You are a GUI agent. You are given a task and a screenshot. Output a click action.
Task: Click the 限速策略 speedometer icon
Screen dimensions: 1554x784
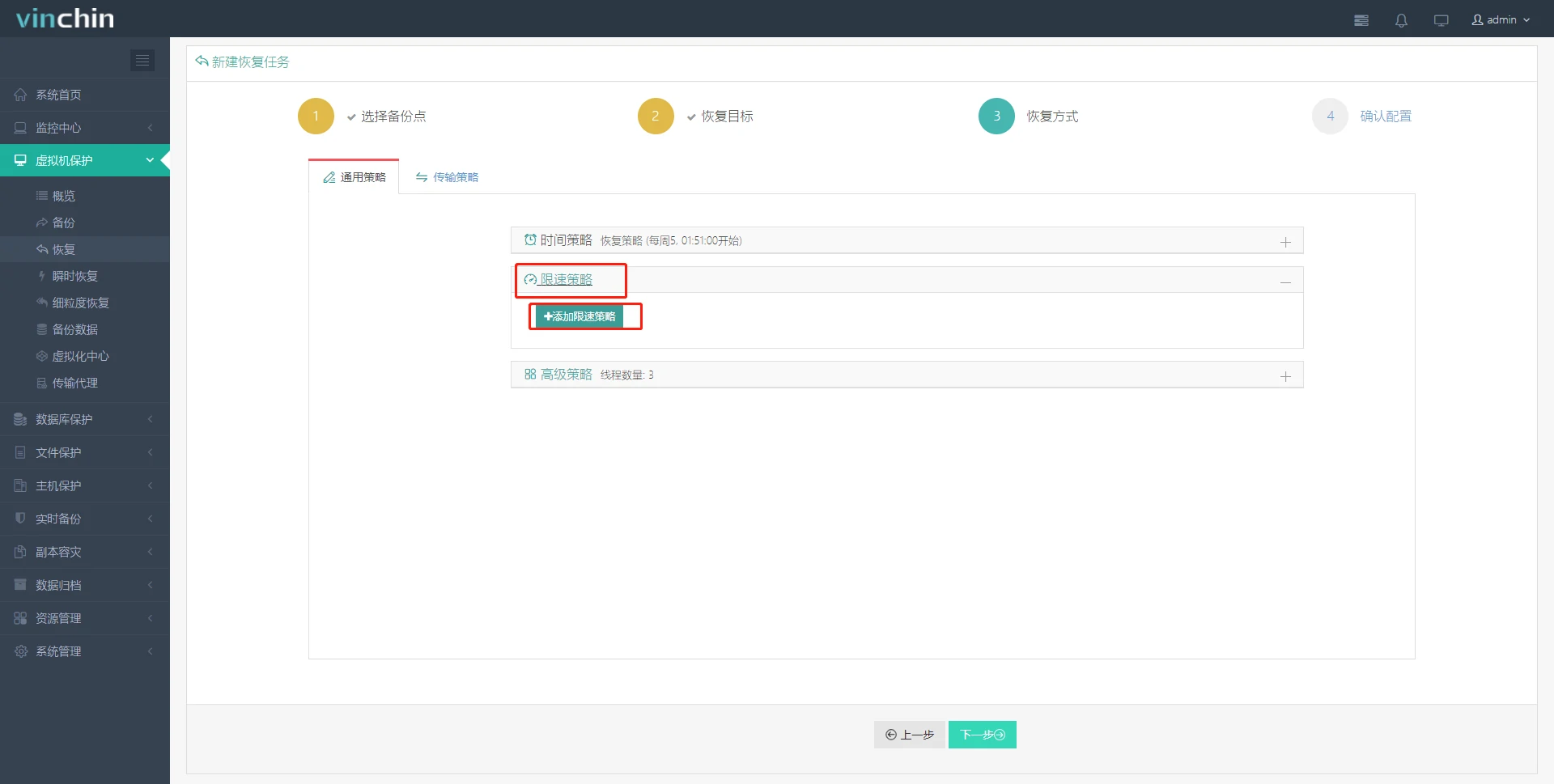tap(530, 279)
